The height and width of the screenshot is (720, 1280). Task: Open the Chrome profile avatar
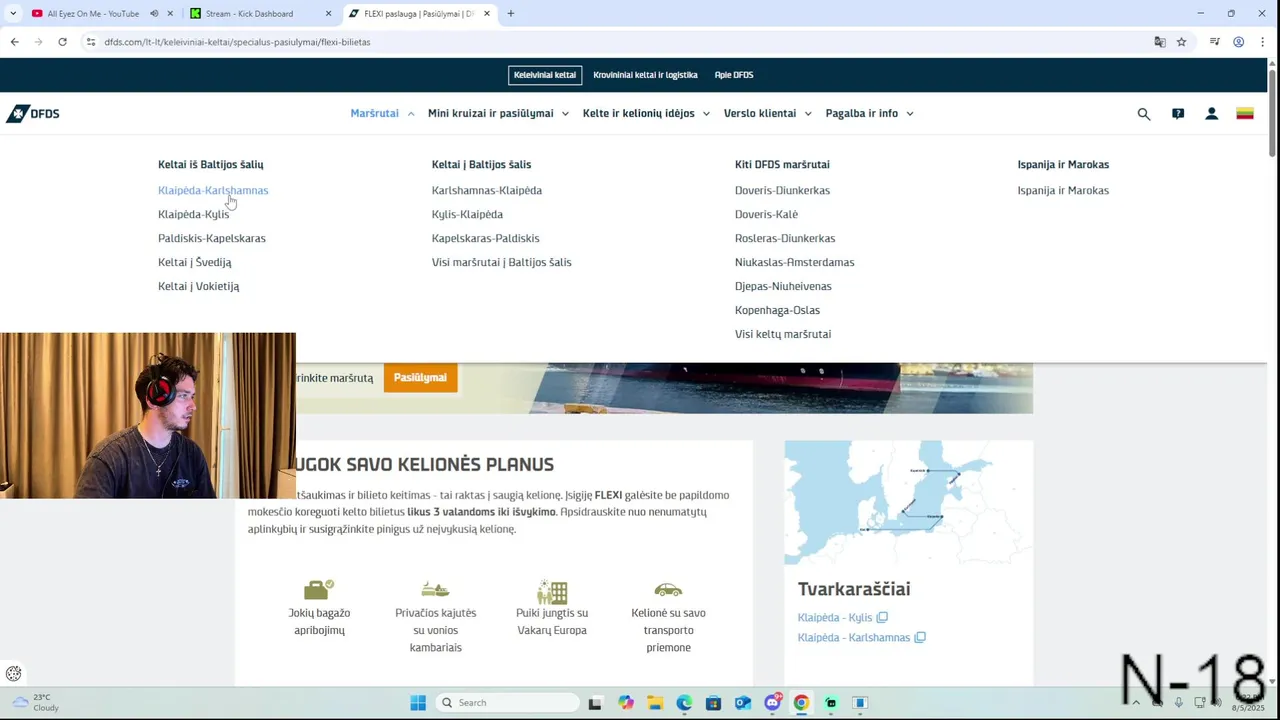[x=1238, y=42]
